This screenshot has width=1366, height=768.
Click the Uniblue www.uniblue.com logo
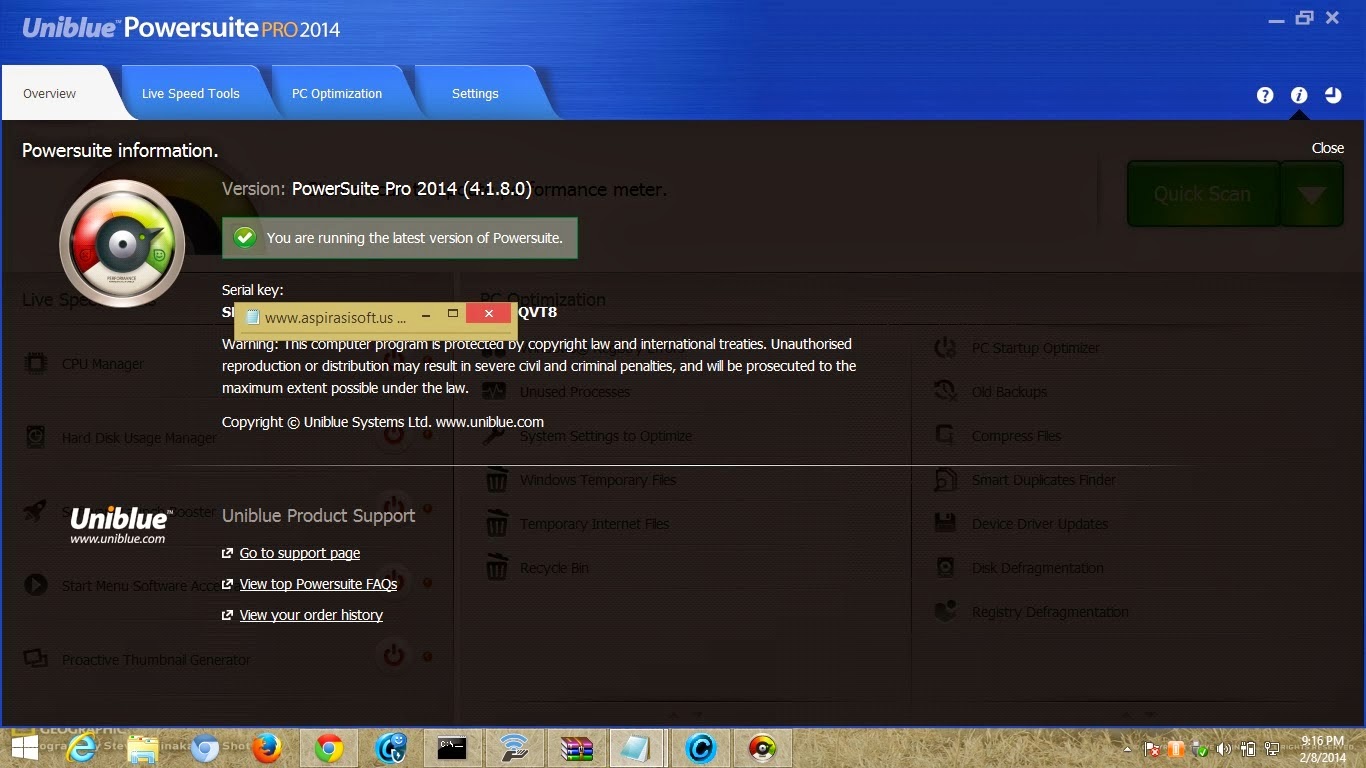(x=119, y=525)
